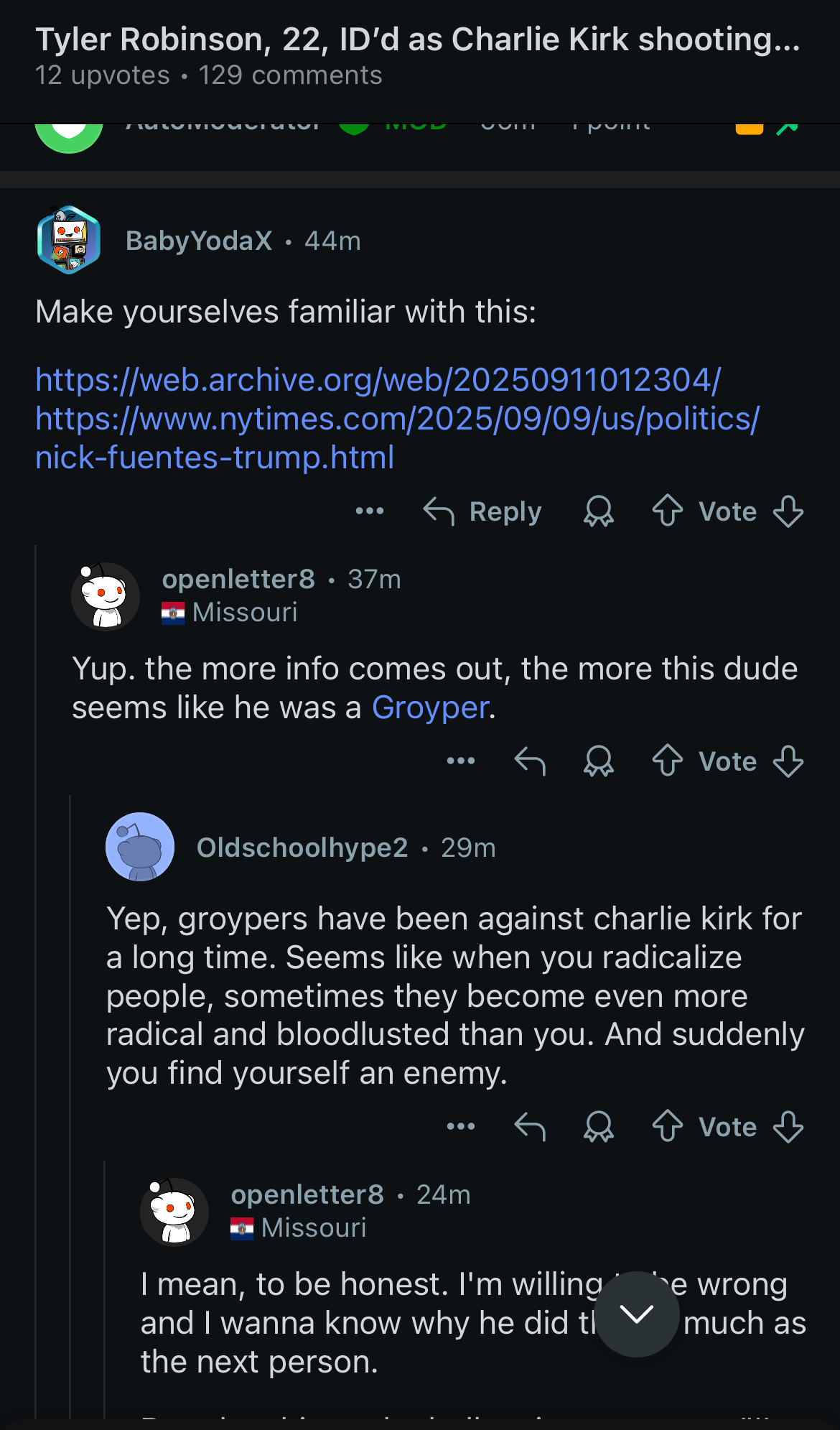Award openletter8's Groyper comment

pos(599,761)
